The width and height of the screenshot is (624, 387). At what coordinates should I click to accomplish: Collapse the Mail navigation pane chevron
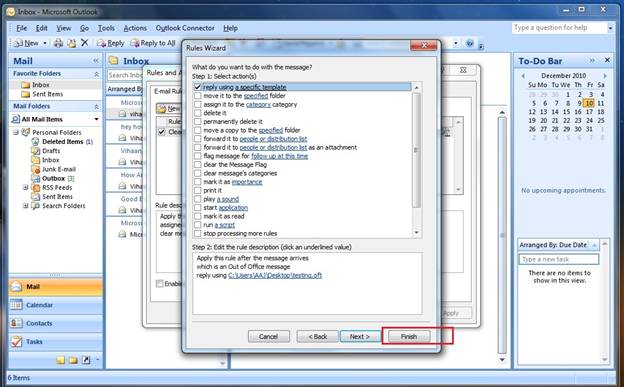point(96,61)
